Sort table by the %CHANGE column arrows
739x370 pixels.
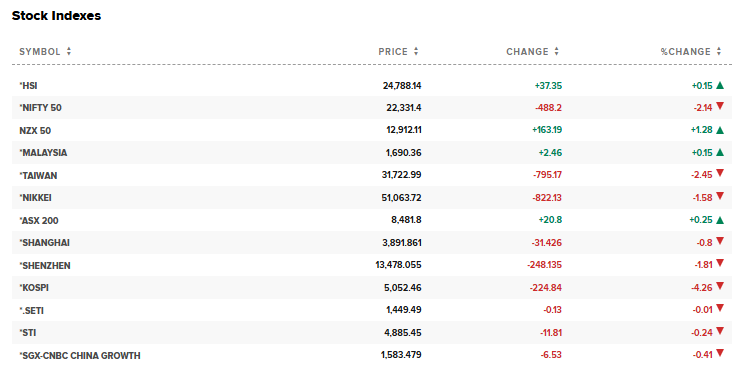pos(719,51)
